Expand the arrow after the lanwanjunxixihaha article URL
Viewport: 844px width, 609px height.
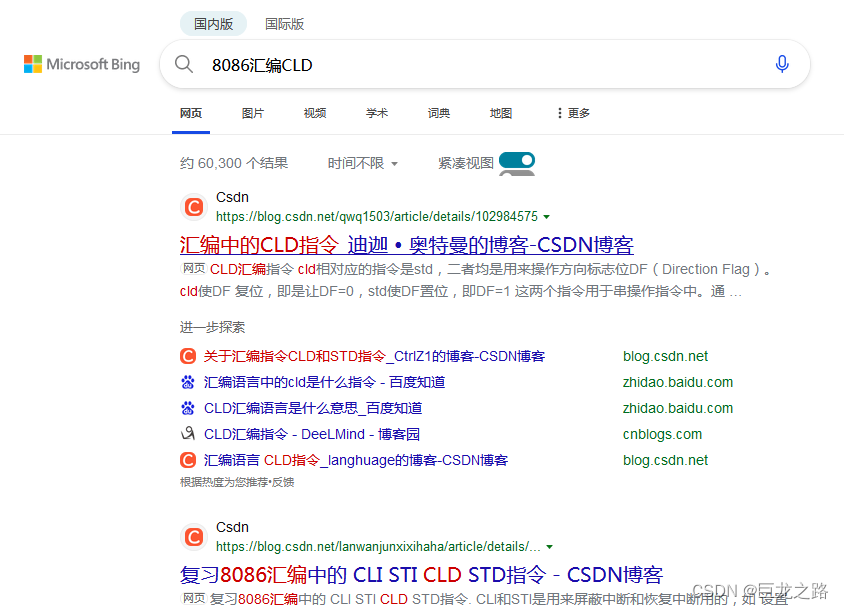pos(550,547)
